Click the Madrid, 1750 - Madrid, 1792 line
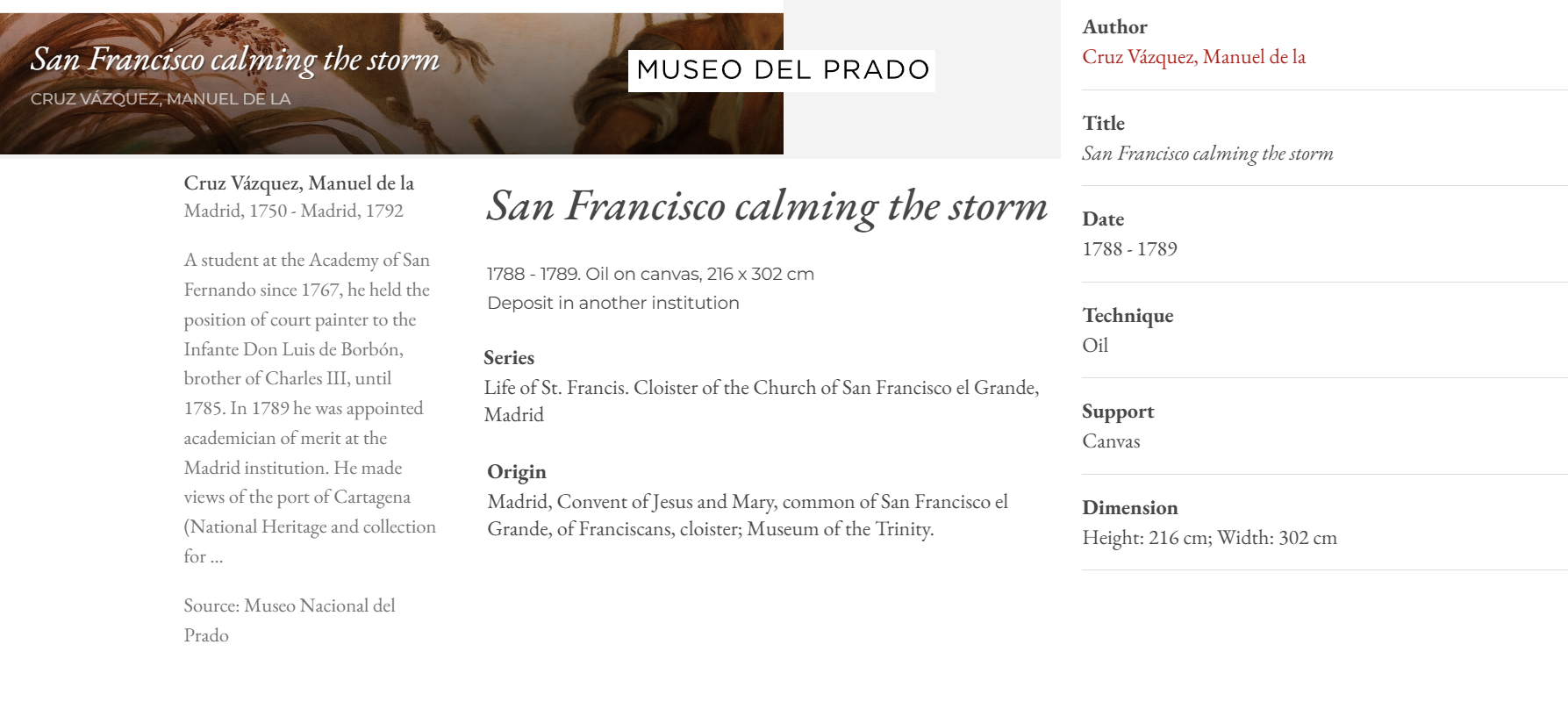The width and height of the screenshot is (1568, 709). pyautogui.click(x=293, y=211)
